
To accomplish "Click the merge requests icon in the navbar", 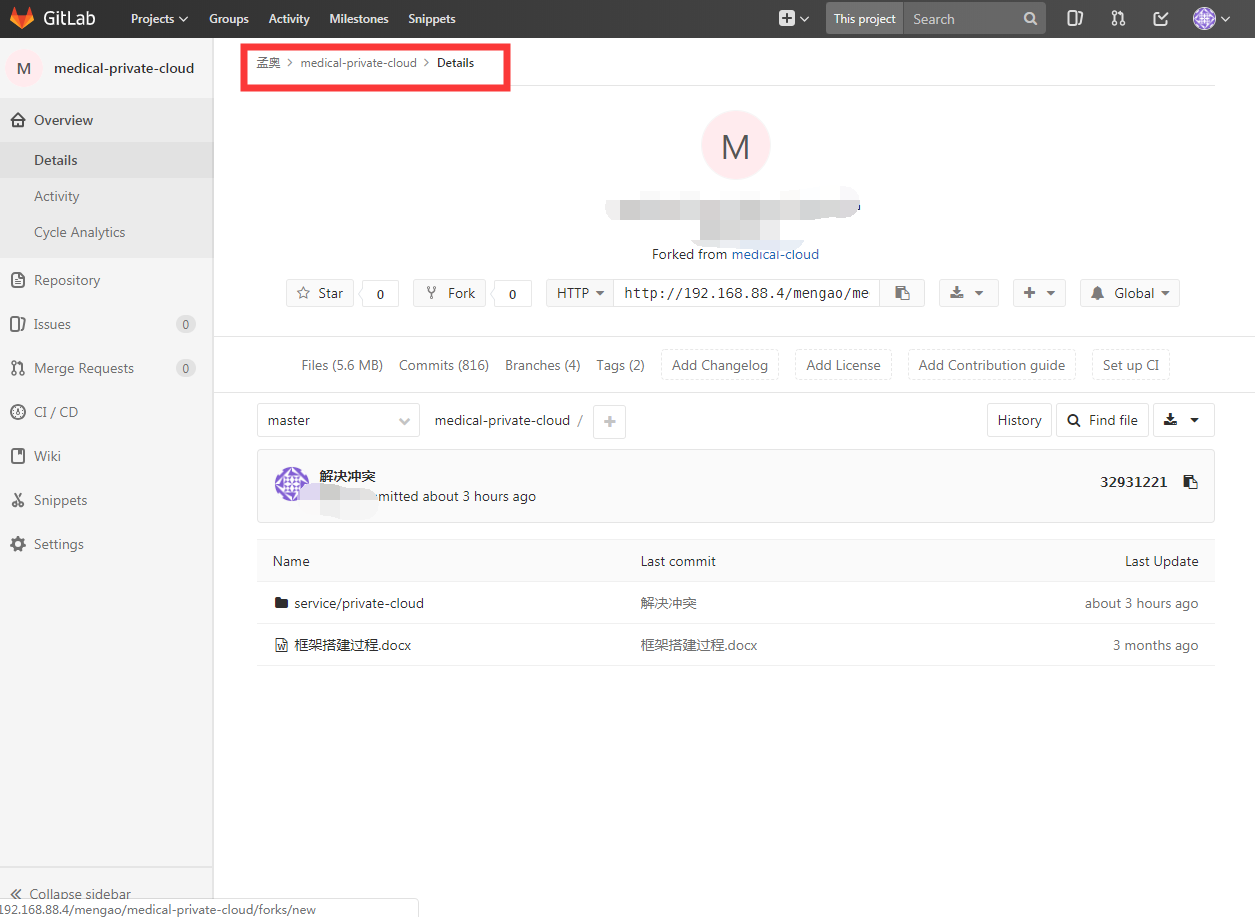I will coord(1117,18).
